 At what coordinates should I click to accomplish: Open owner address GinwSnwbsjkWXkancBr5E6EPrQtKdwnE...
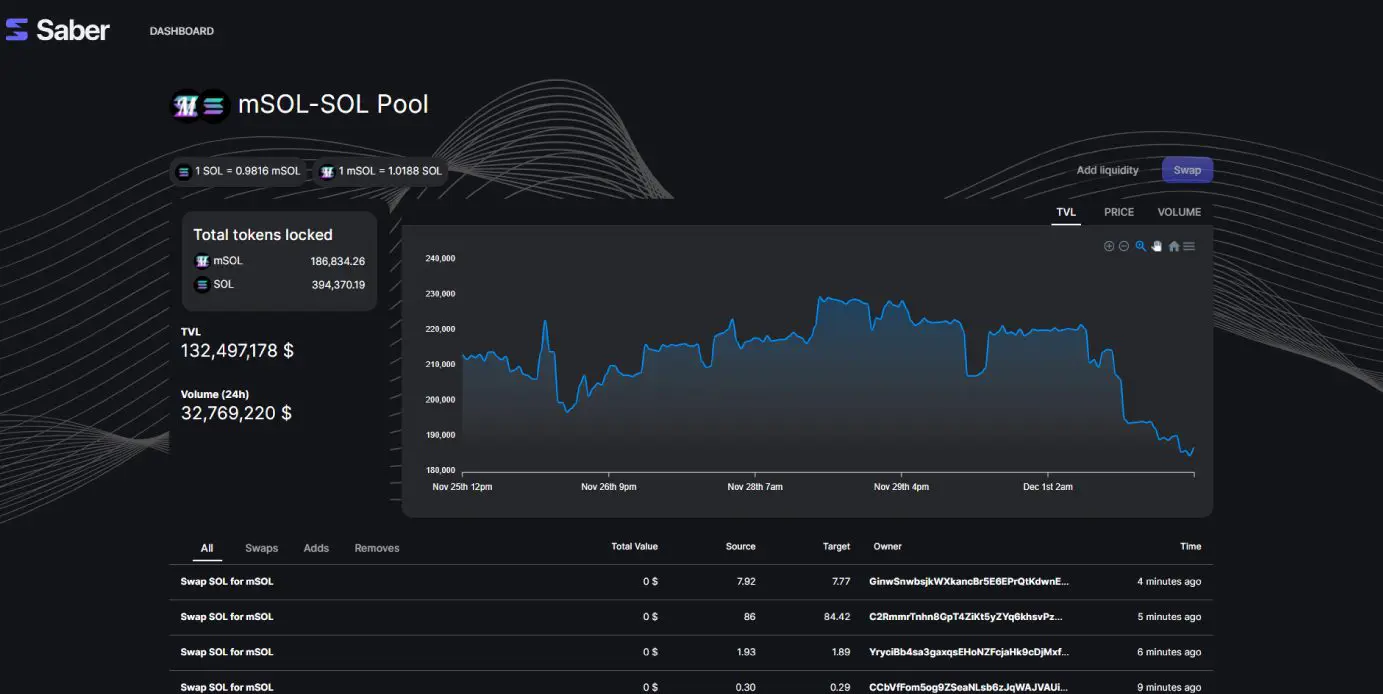[x=969, y=582]
